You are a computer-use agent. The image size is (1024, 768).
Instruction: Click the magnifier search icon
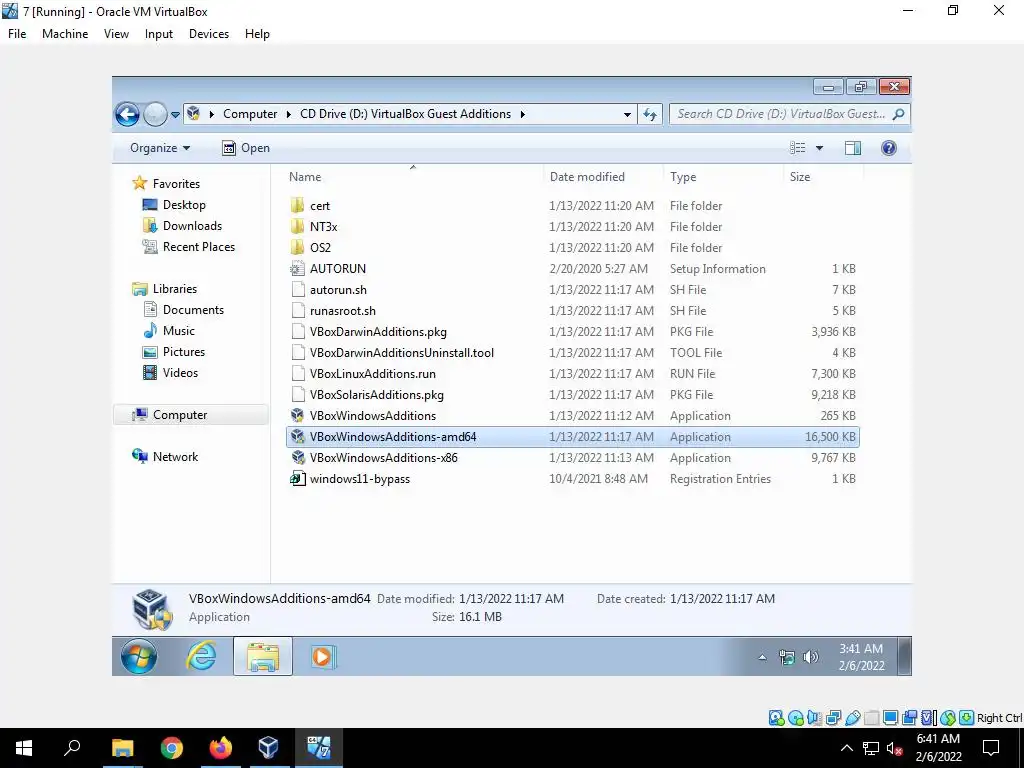coord(899,114)
